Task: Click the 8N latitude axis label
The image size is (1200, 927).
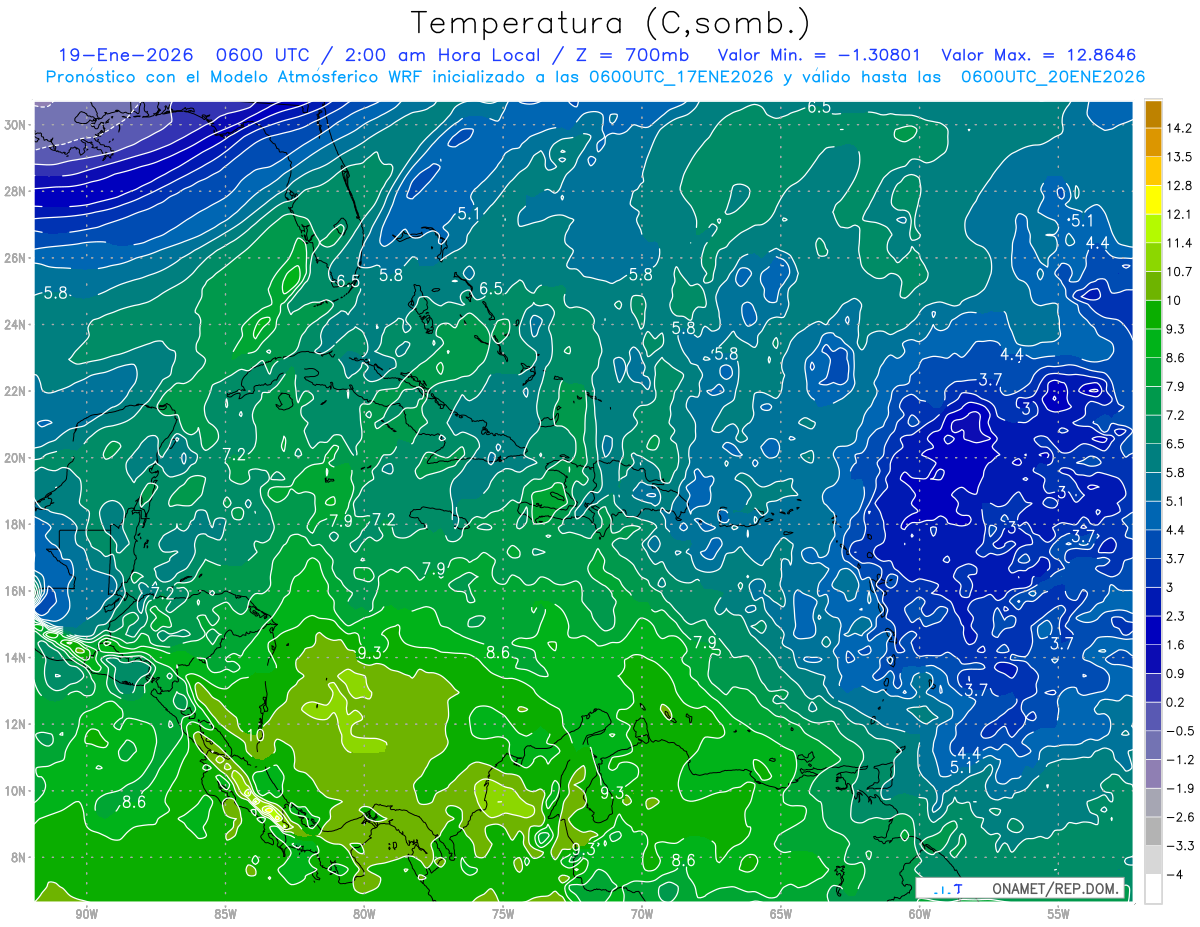Action: (19, 857)
